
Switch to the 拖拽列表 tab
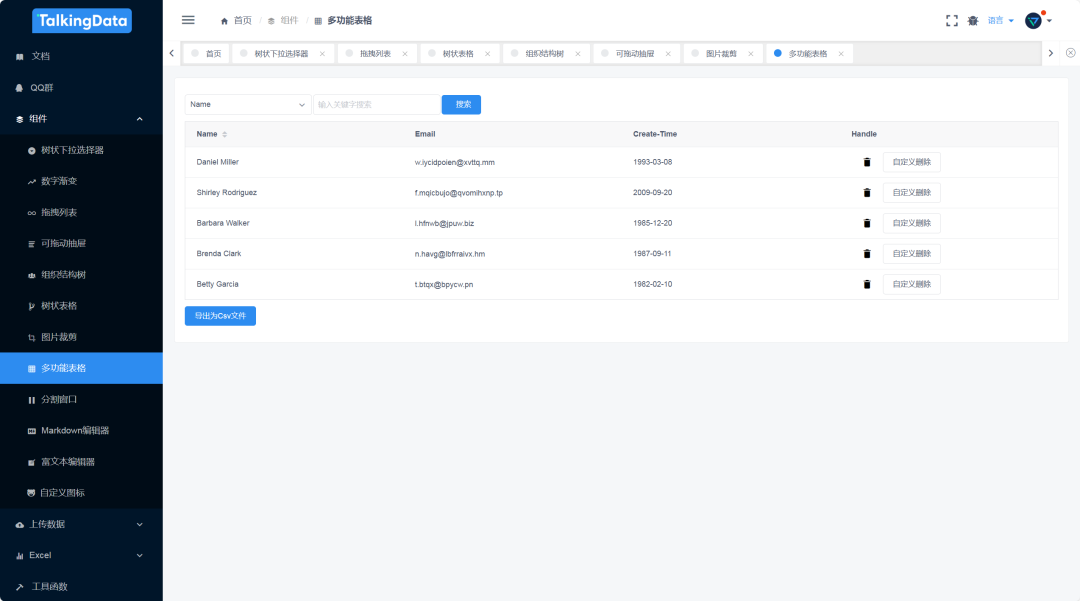pos(375,54)
